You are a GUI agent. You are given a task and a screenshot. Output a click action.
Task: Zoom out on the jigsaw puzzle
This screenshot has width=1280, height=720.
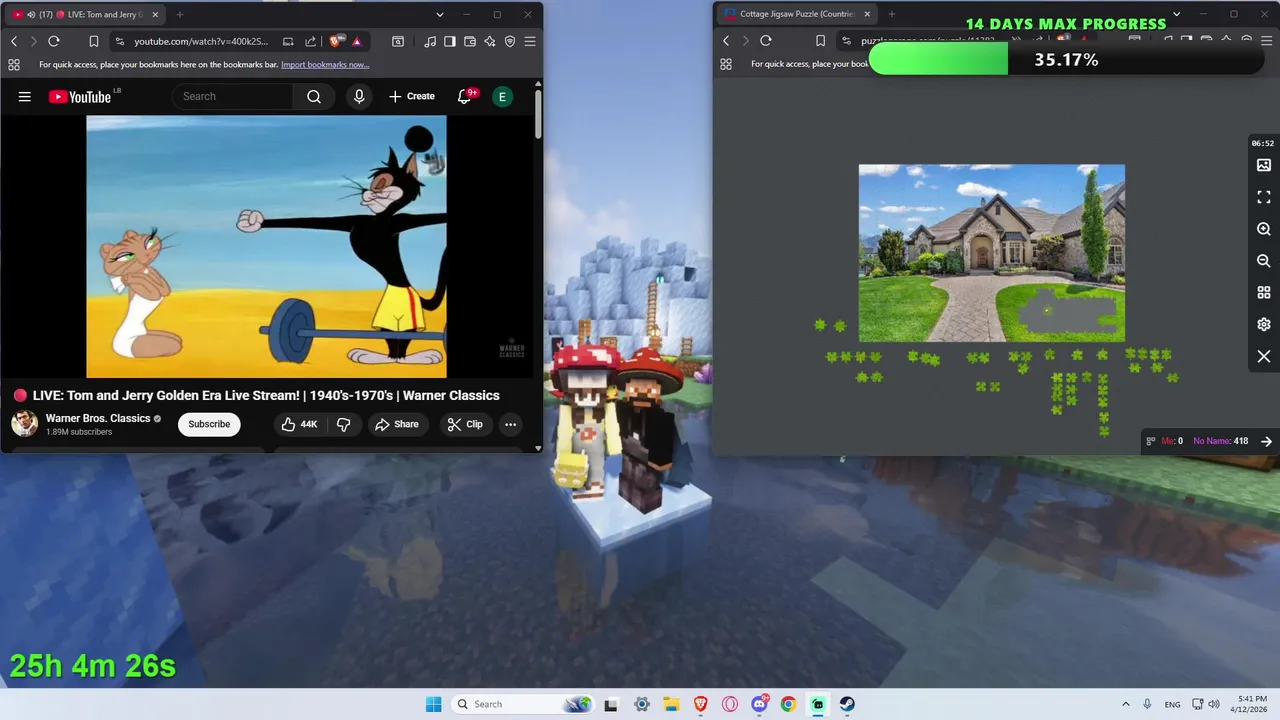point(1264,261)
